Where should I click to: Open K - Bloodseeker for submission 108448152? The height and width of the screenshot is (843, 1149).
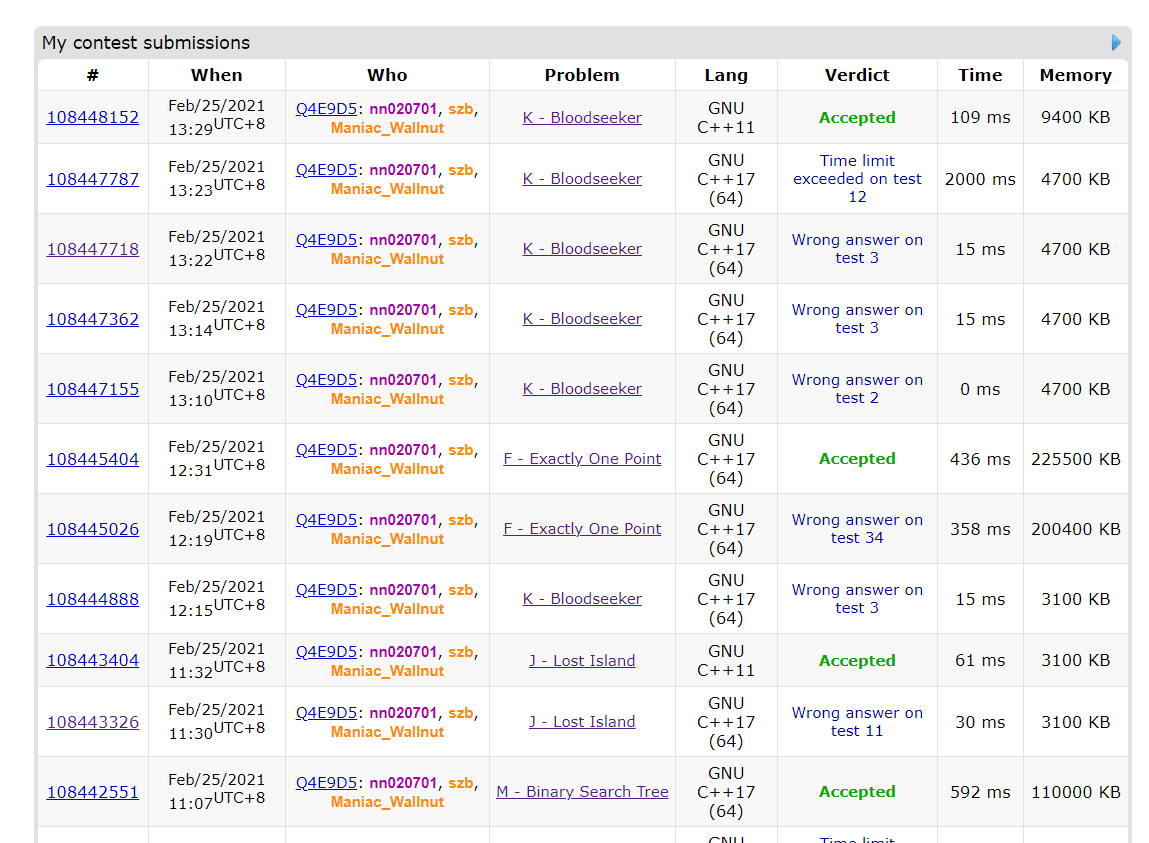pos(582,118)
